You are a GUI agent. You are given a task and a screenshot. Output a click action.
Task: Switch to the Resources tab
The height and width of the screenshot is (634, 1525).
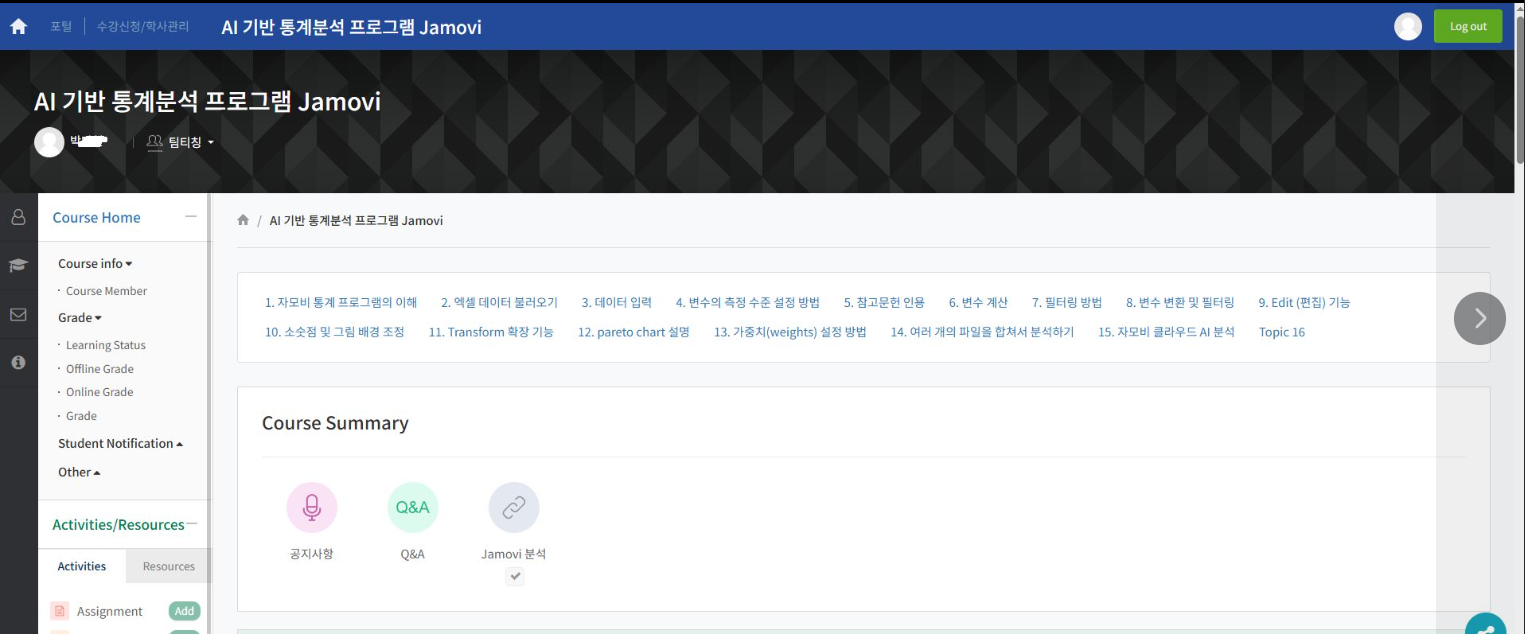169,566
